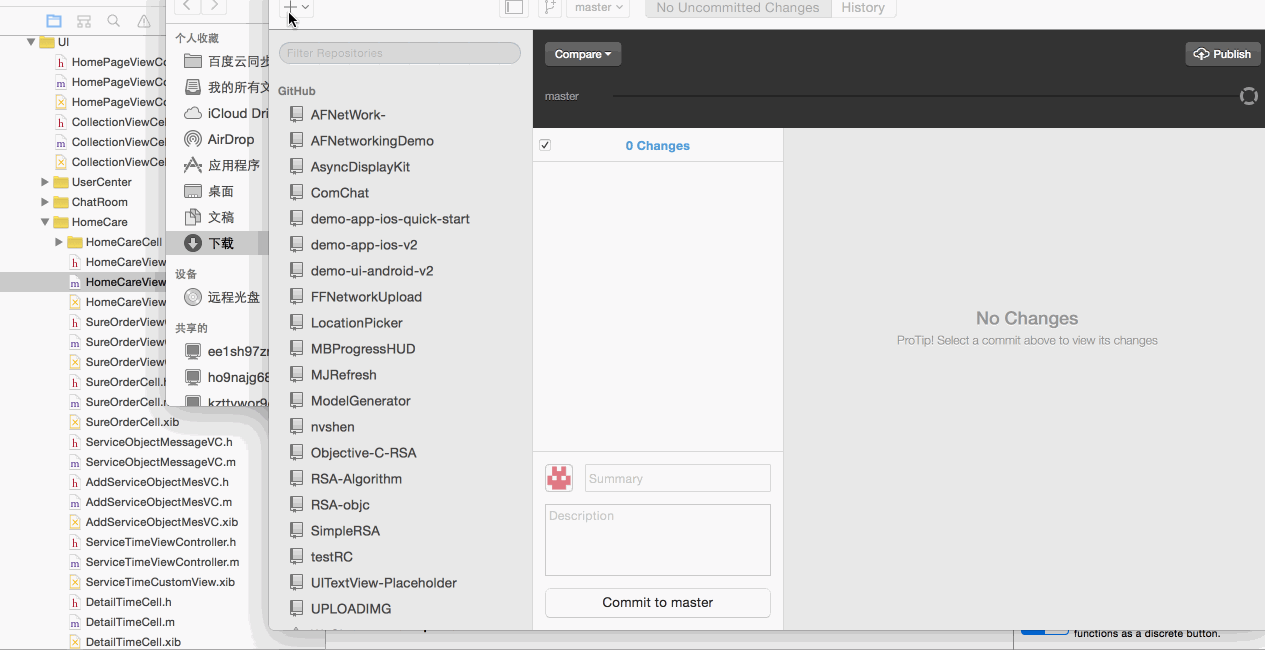Select the ComChat repository
This screenshot has height=650, width=1265.
coord(340,193)
